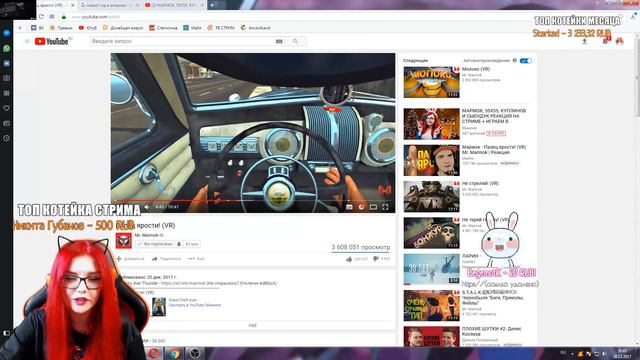
Task: Open the 'ПЛОХИЕ ШУТКИ #2' suggested video
Action: [x=431, y=337]
